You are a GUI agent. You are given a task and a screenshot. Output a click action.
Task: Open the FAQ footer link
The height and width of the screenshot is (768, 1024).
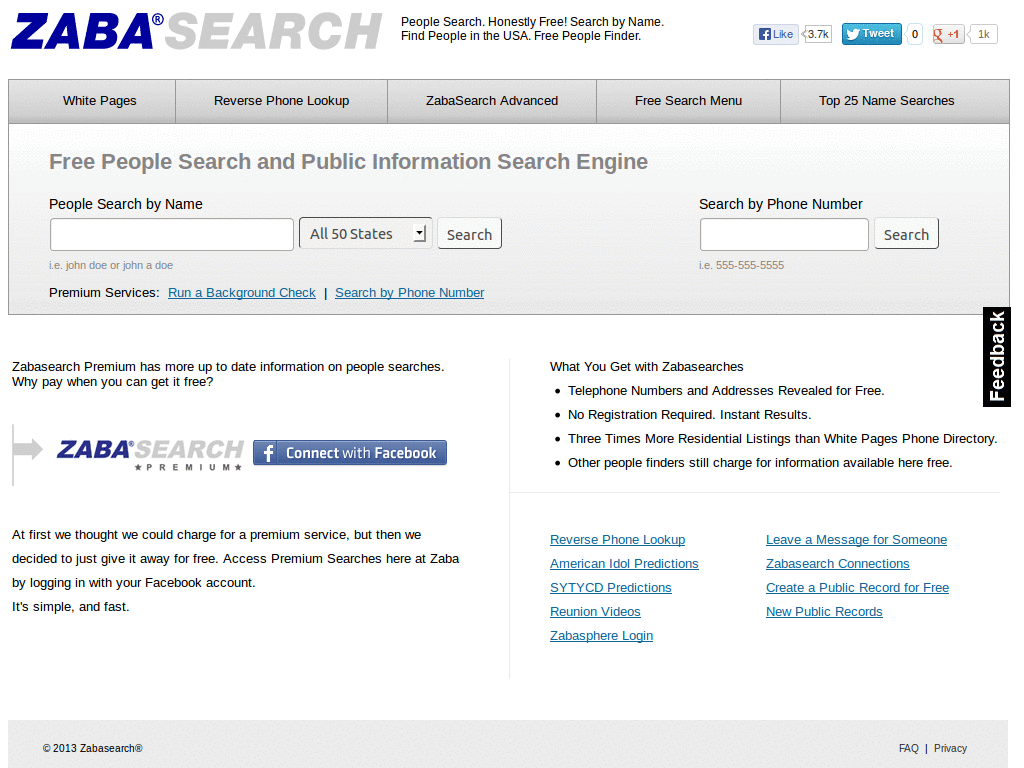coord(908,748)
